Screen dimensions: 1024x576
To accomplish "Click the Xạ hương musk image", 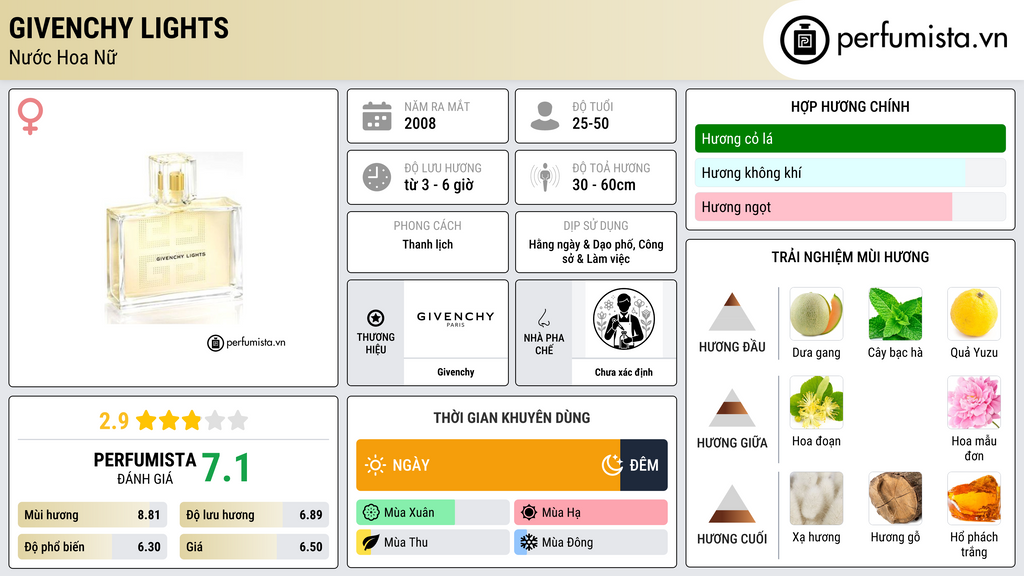I will [816, 498].
